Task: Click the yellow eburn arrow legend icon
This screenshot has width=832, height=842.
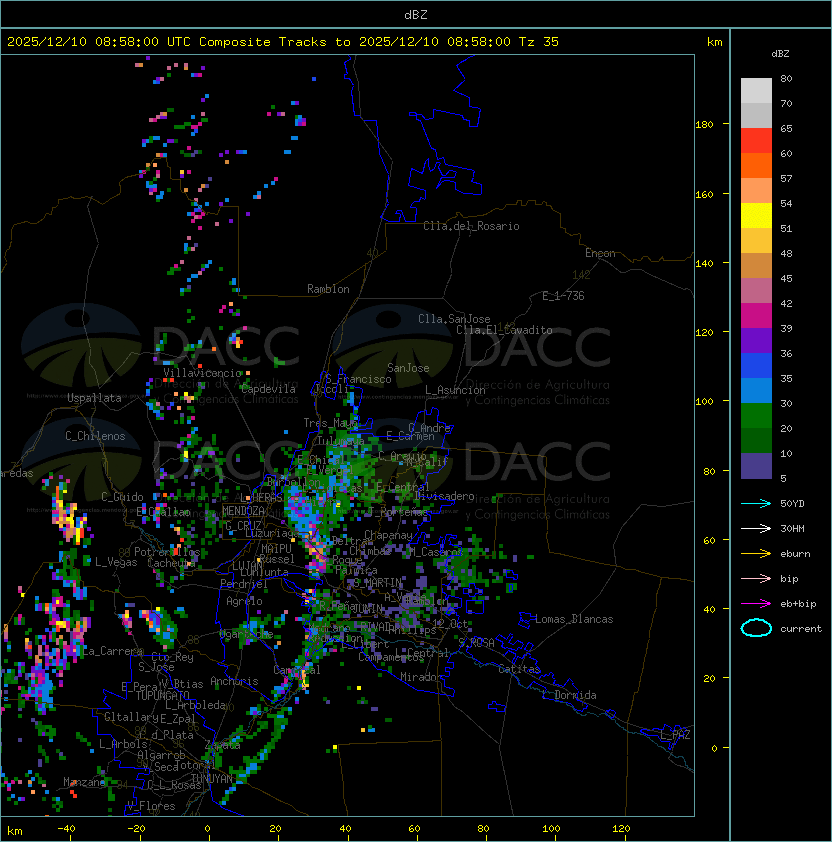Action: pos(756,554)
